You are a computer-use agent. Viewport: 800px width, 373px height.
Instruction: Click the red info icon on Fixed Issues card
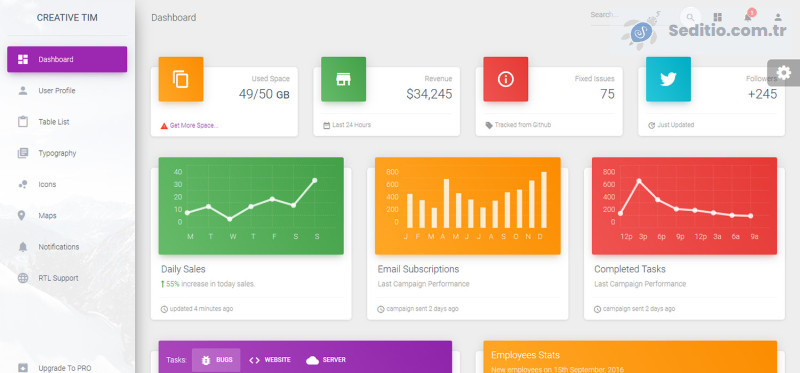tap(506, 79)
